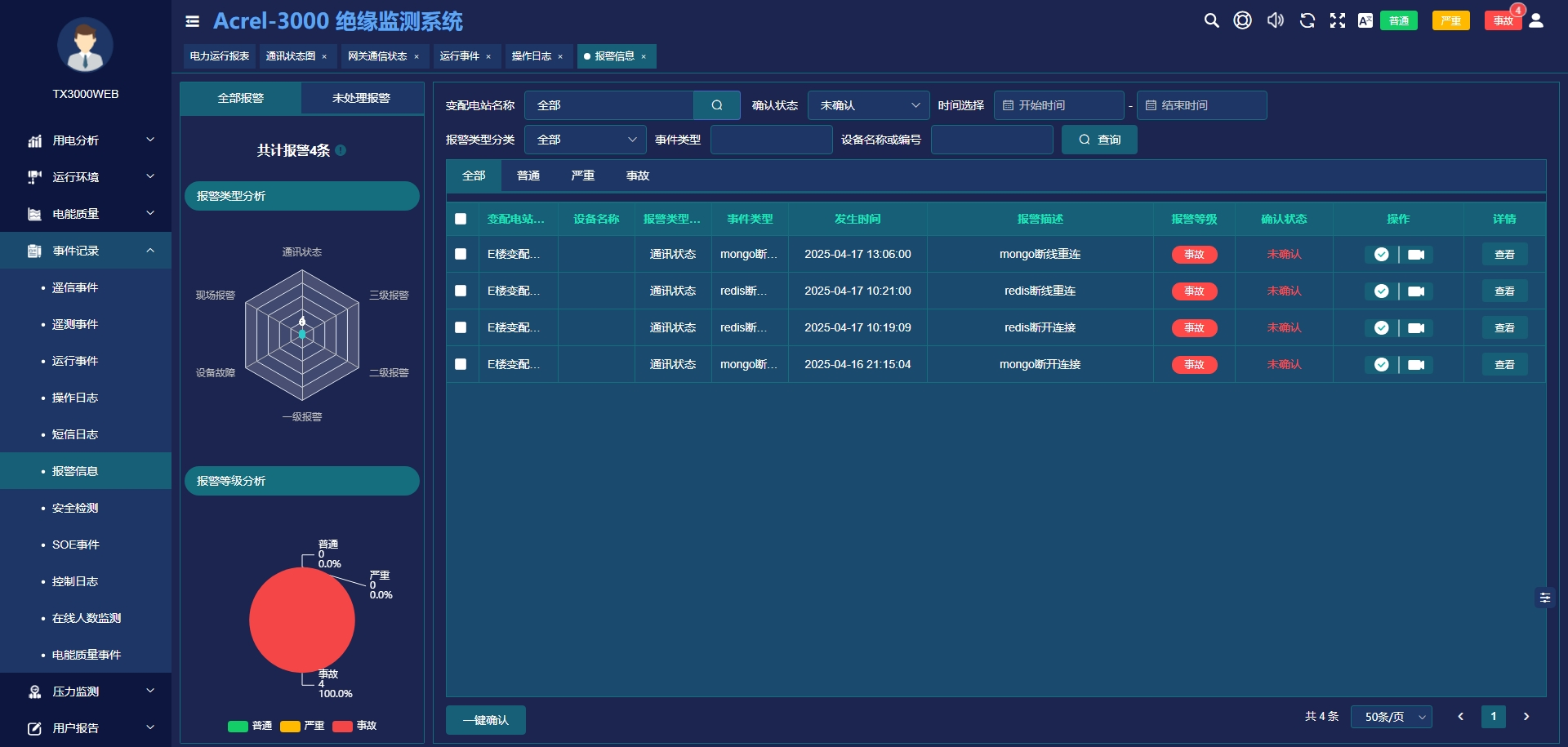Screen dimensions: 1568x747
Task: Click the red 事故 legend swatch
Action: tap(342, 726)
